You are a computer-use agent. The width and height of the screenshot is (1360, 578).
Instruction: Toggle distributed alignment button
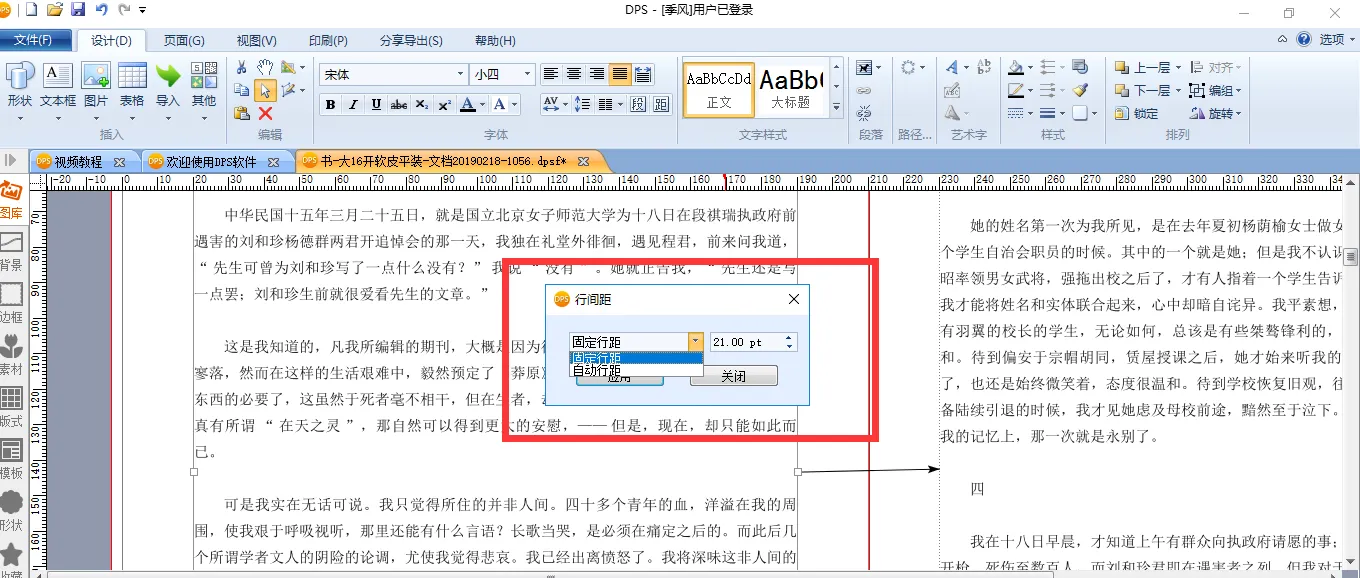coord(643,74)
